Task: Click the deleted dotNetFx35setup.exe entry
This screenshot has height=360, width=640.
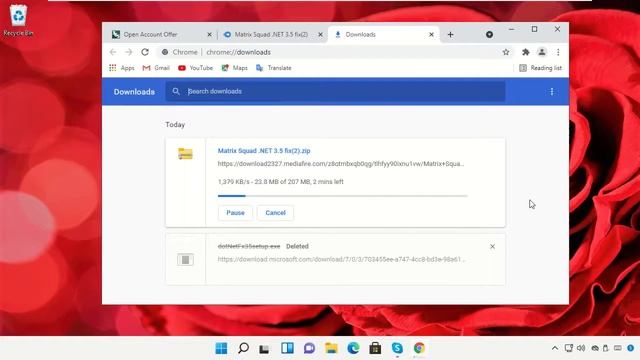Action: (249, 246)
